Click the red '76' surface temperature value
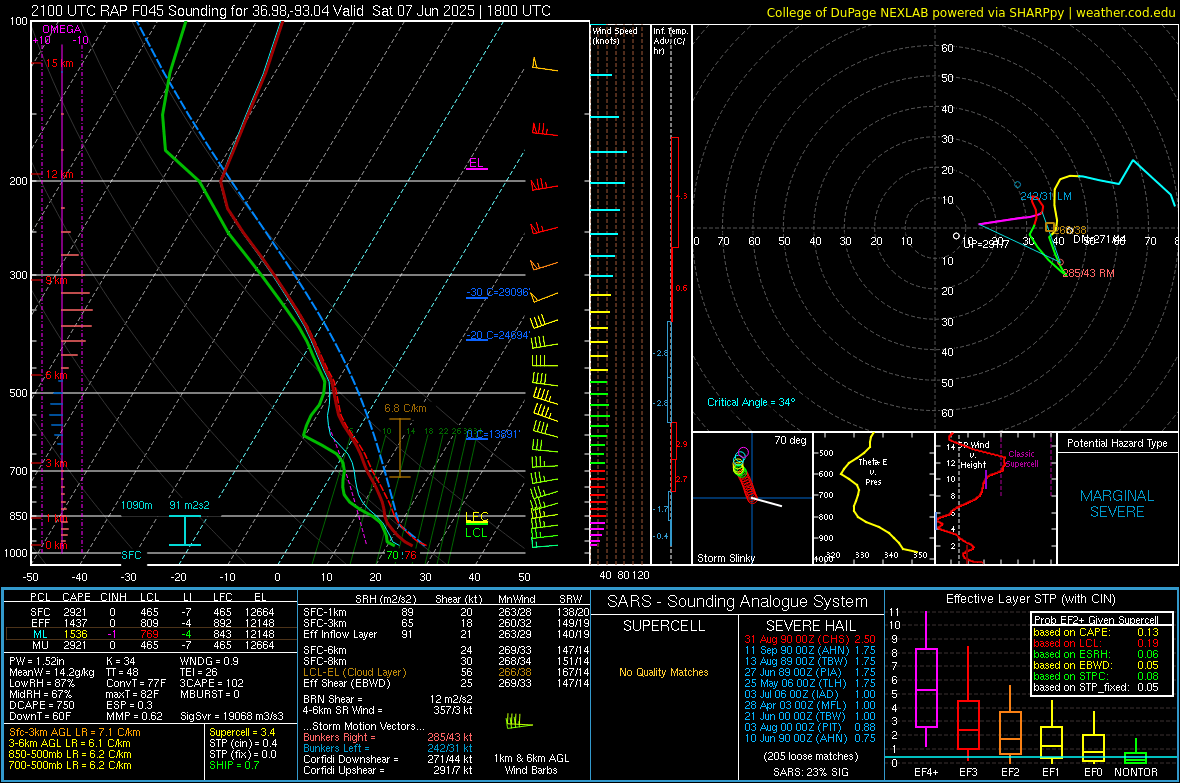 [x=410, y=556]
